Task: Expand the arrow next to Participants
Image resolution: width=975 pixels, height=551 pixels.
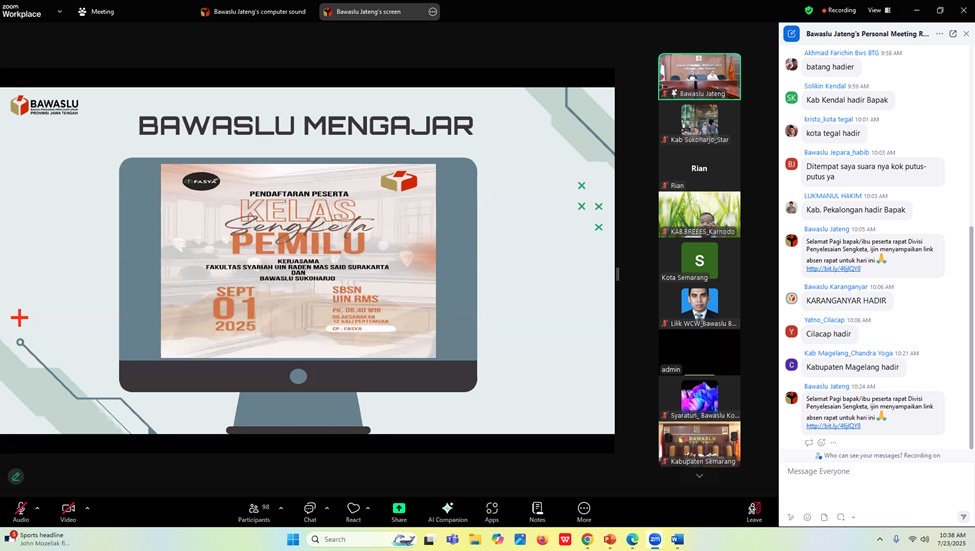Action: click(x=281, y=508)
